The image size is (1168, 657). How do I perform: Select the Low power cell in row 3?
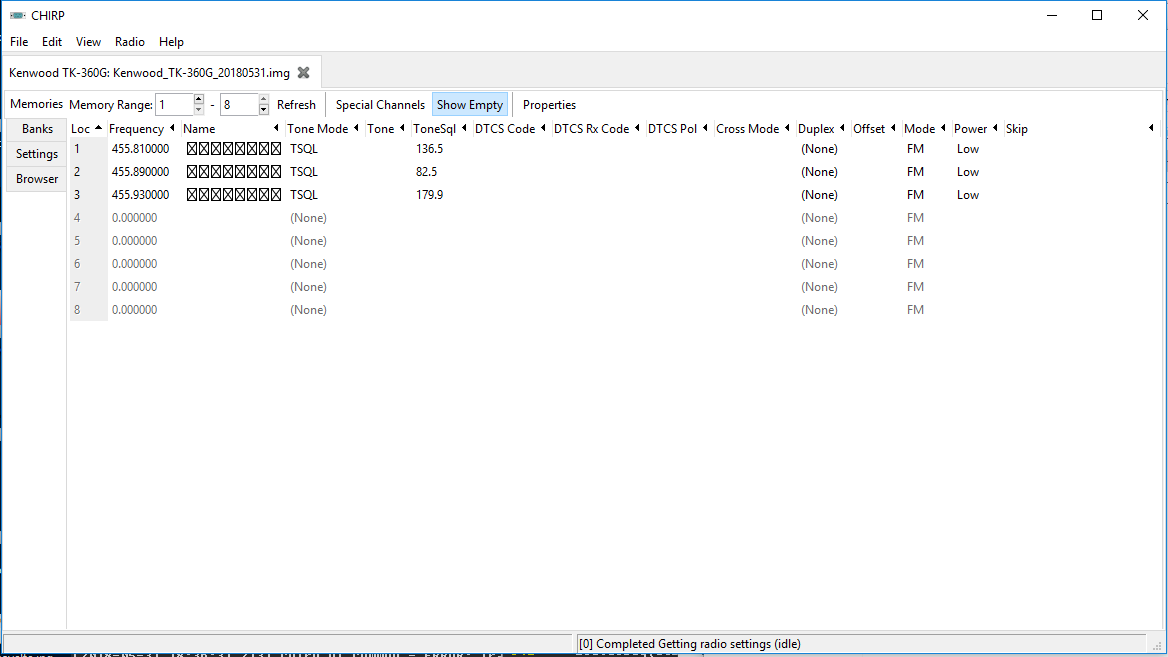click(x=968, y=195)
